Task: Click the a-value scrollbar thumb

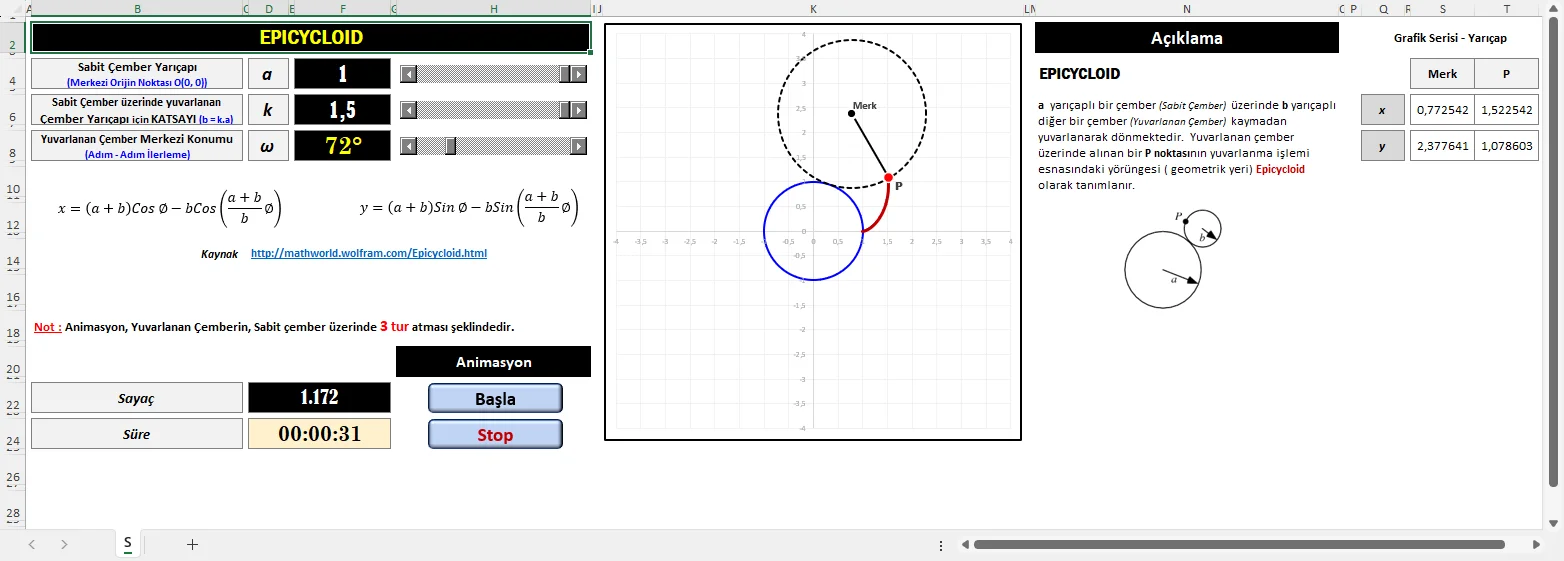Action: point(565,74)
